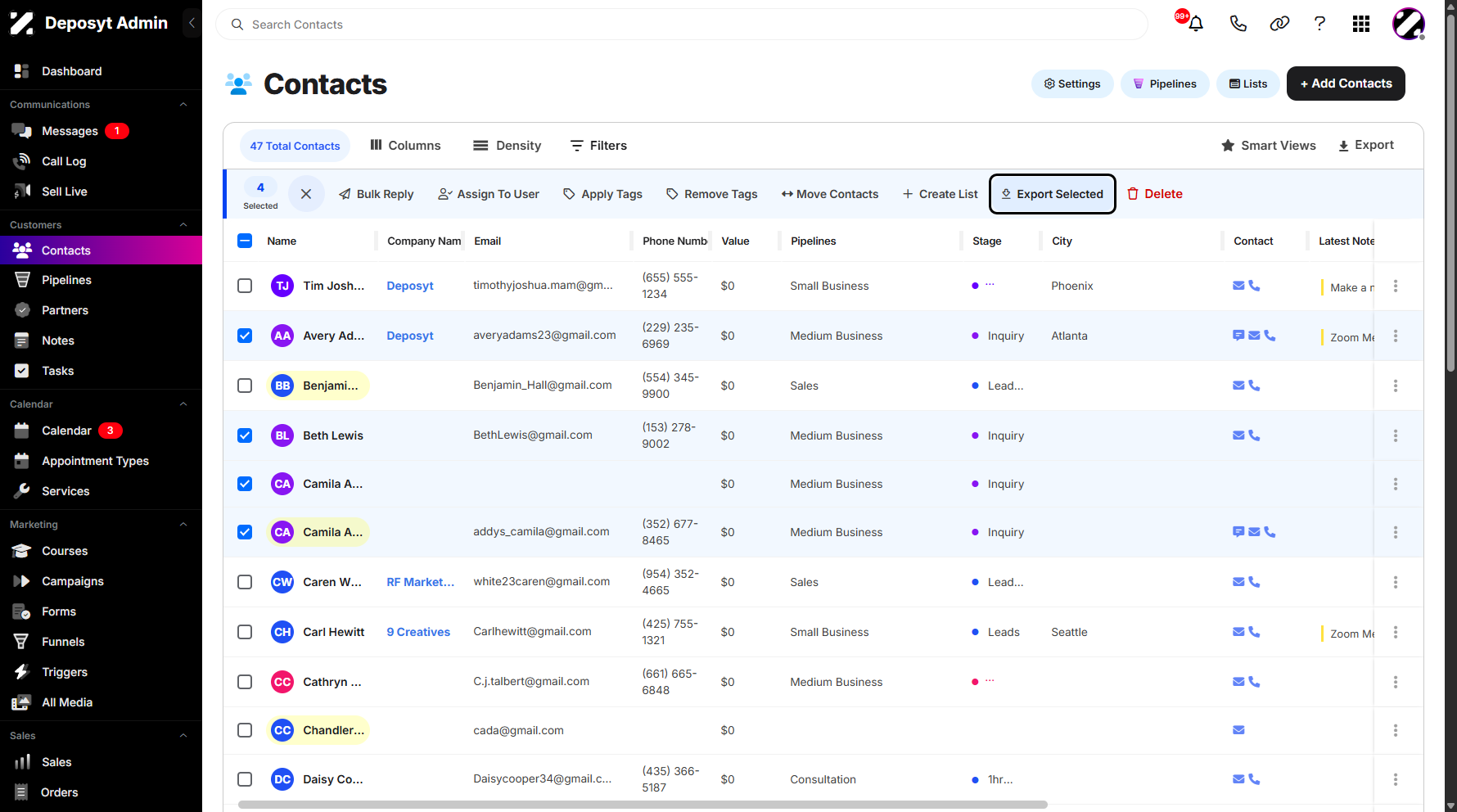Open row options for Daisy Cooper
Image resolution: width=1457 pixels, height=812 pixels.
[1396, 779]
